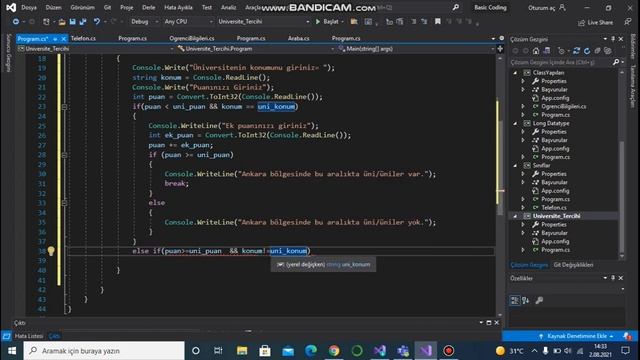Expand OgrenciBilgileri.cs in Çözüm Gezgini
The image size is (640, 360).
(x=523, y=107)
